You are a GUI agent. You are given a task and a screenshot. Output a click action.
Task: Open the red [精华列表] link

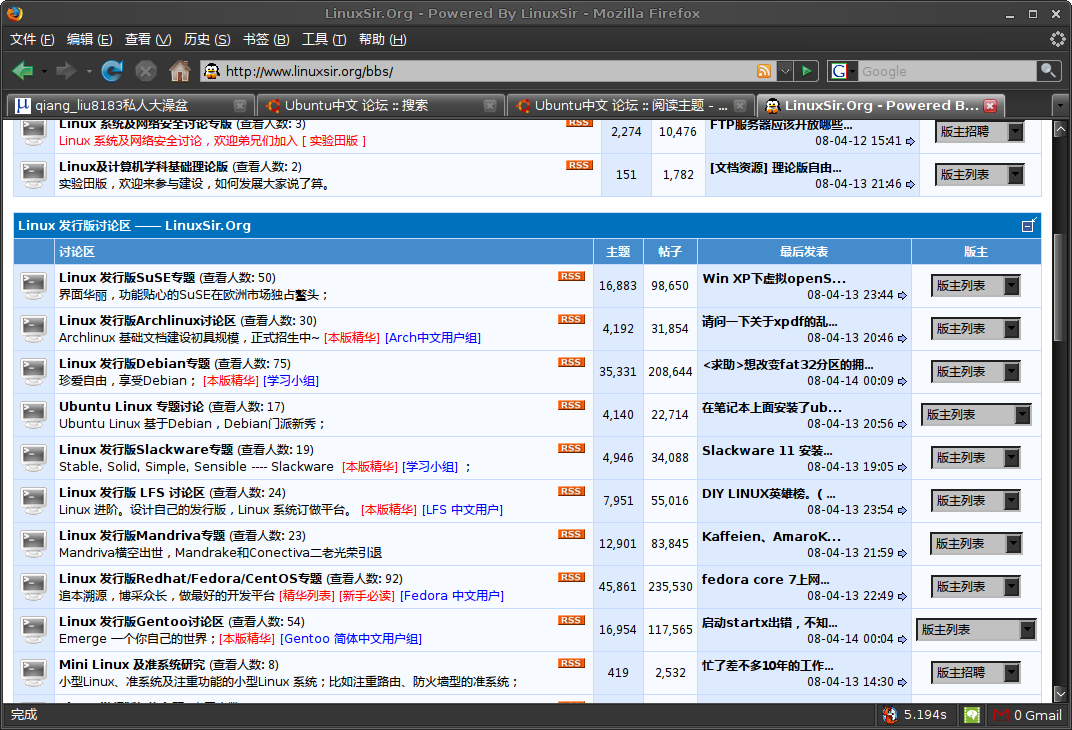coord(307,596)
